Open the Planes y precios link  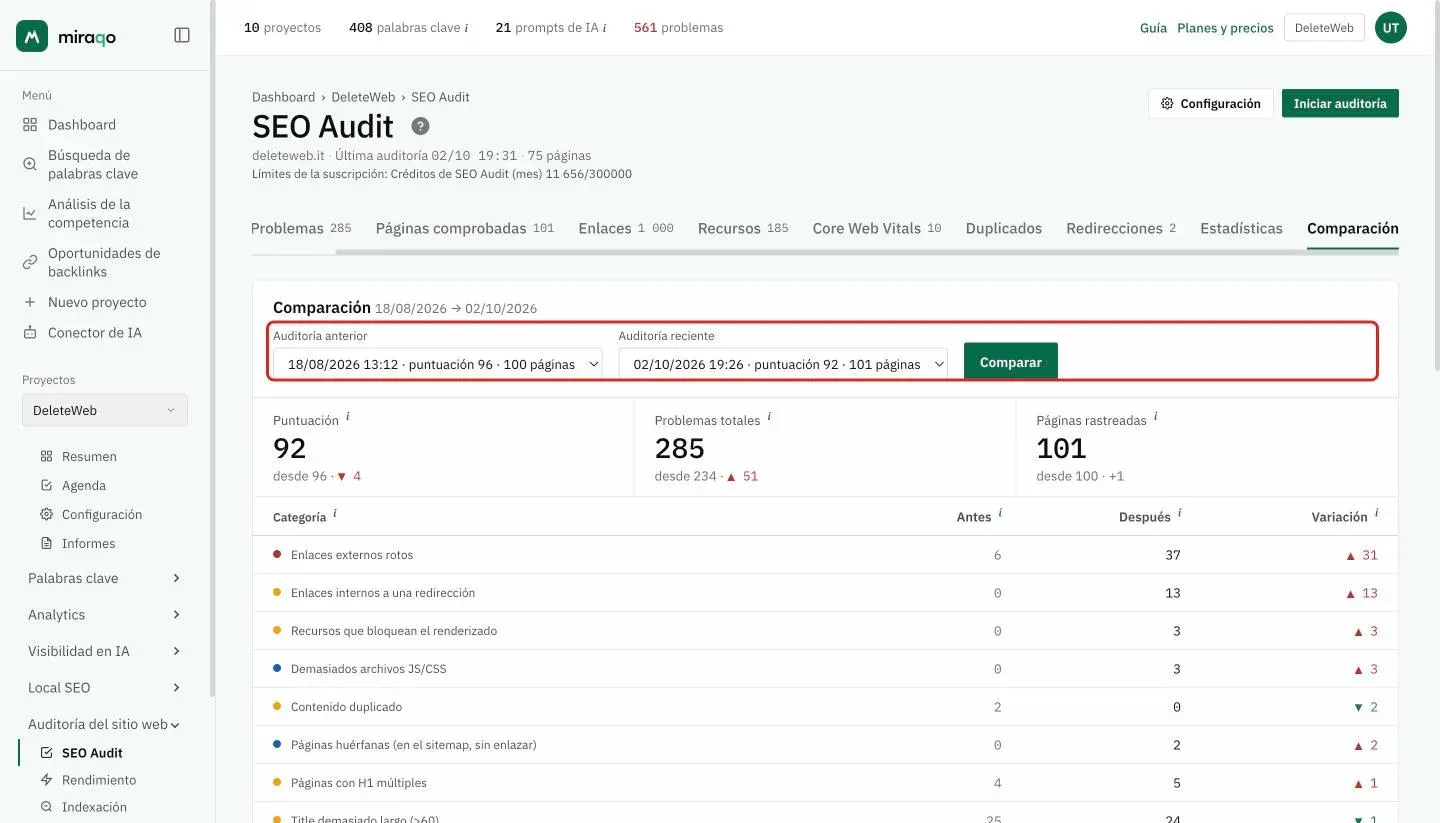pos(1225,28)
